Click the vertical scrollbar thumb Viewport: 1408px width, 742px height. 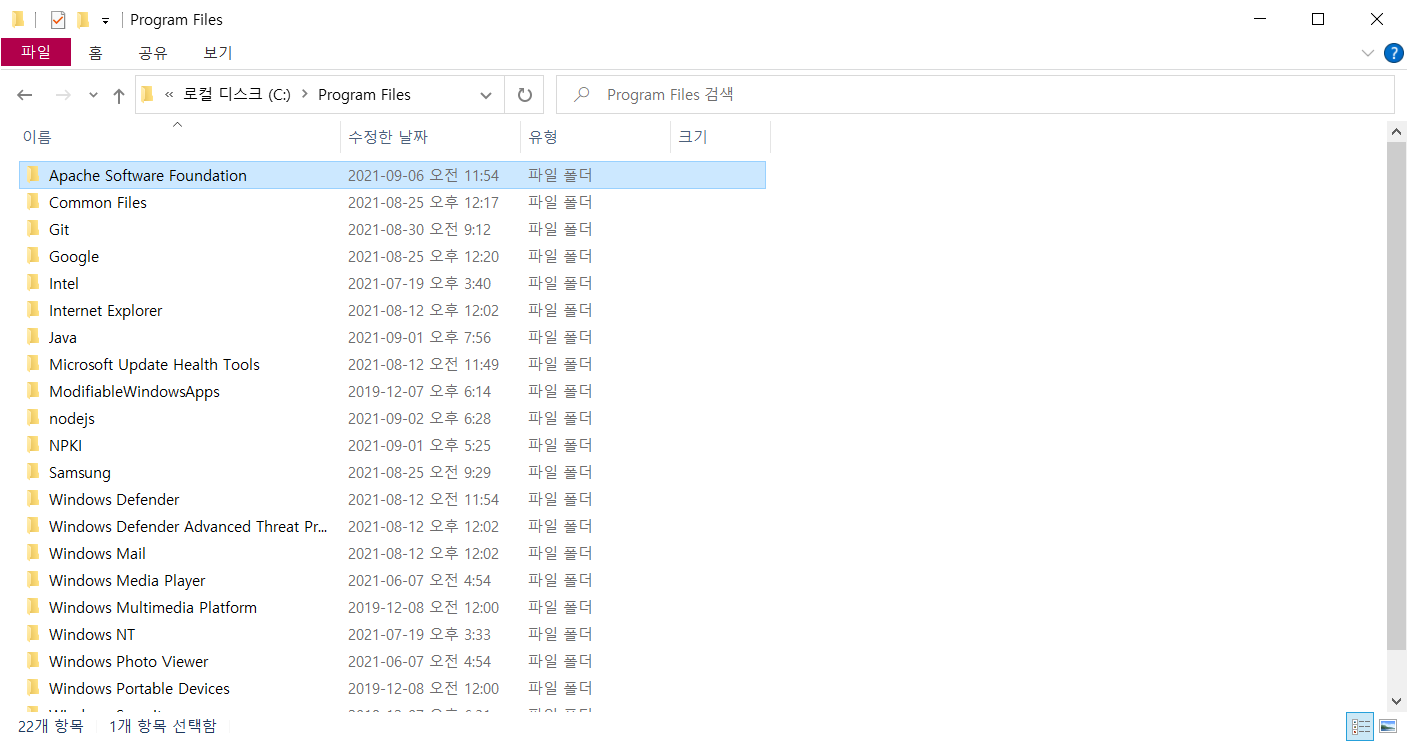(1397, 396)
